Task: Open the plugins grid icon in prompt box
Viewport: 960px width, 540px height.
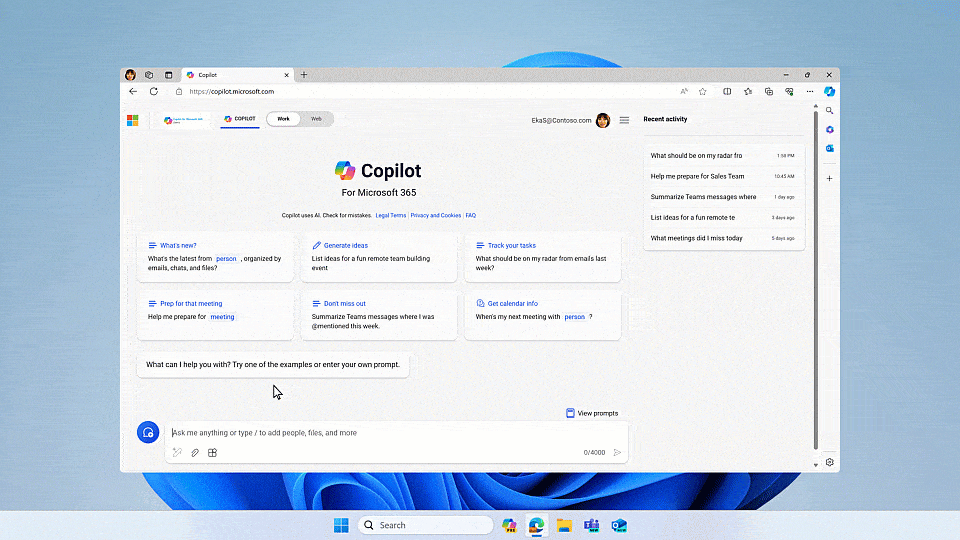Action: (212, 453)
